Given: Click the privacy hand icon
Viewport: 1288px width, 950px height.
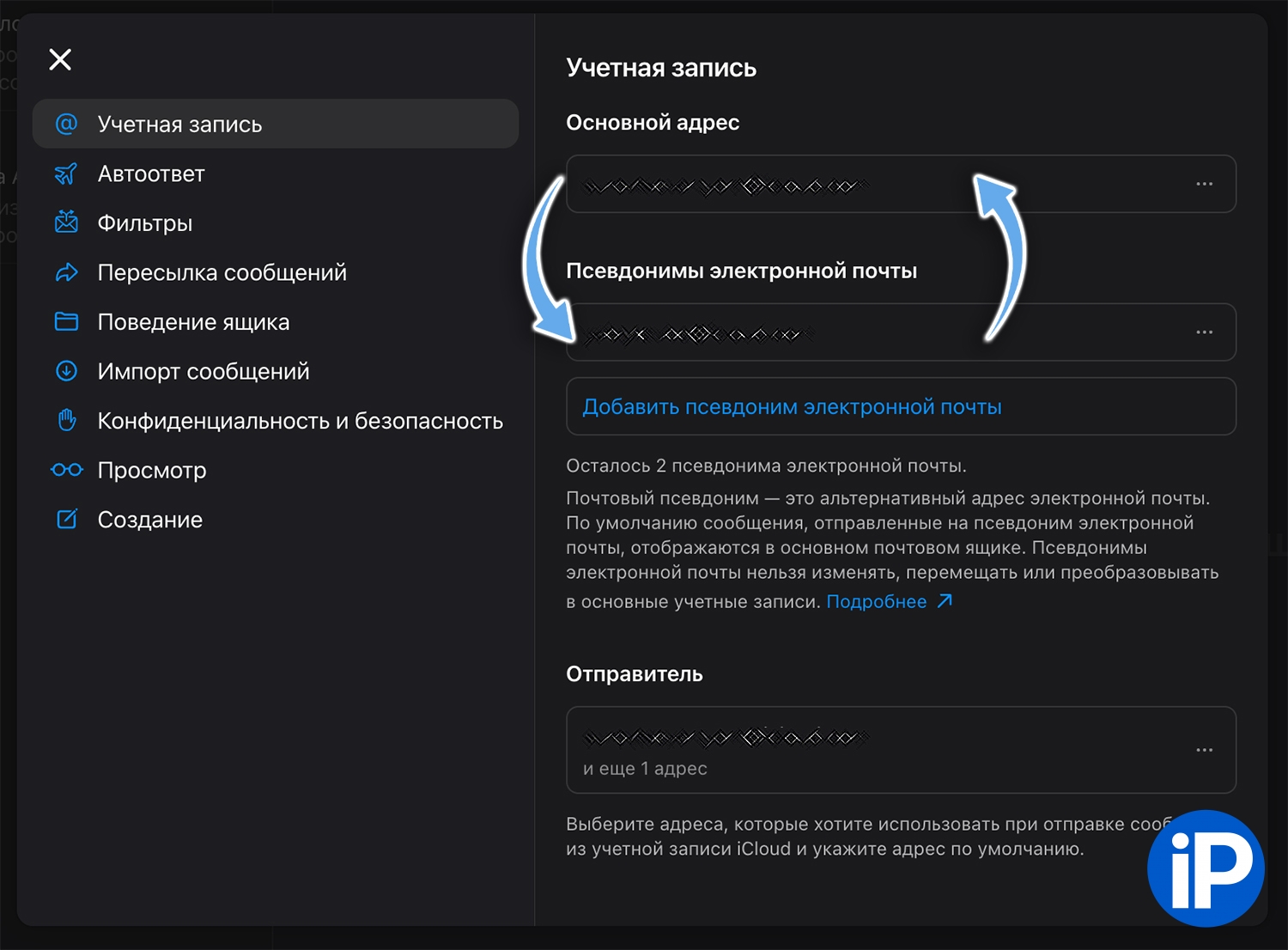Looking at the screenshot, I should click(x=66, y=420).
